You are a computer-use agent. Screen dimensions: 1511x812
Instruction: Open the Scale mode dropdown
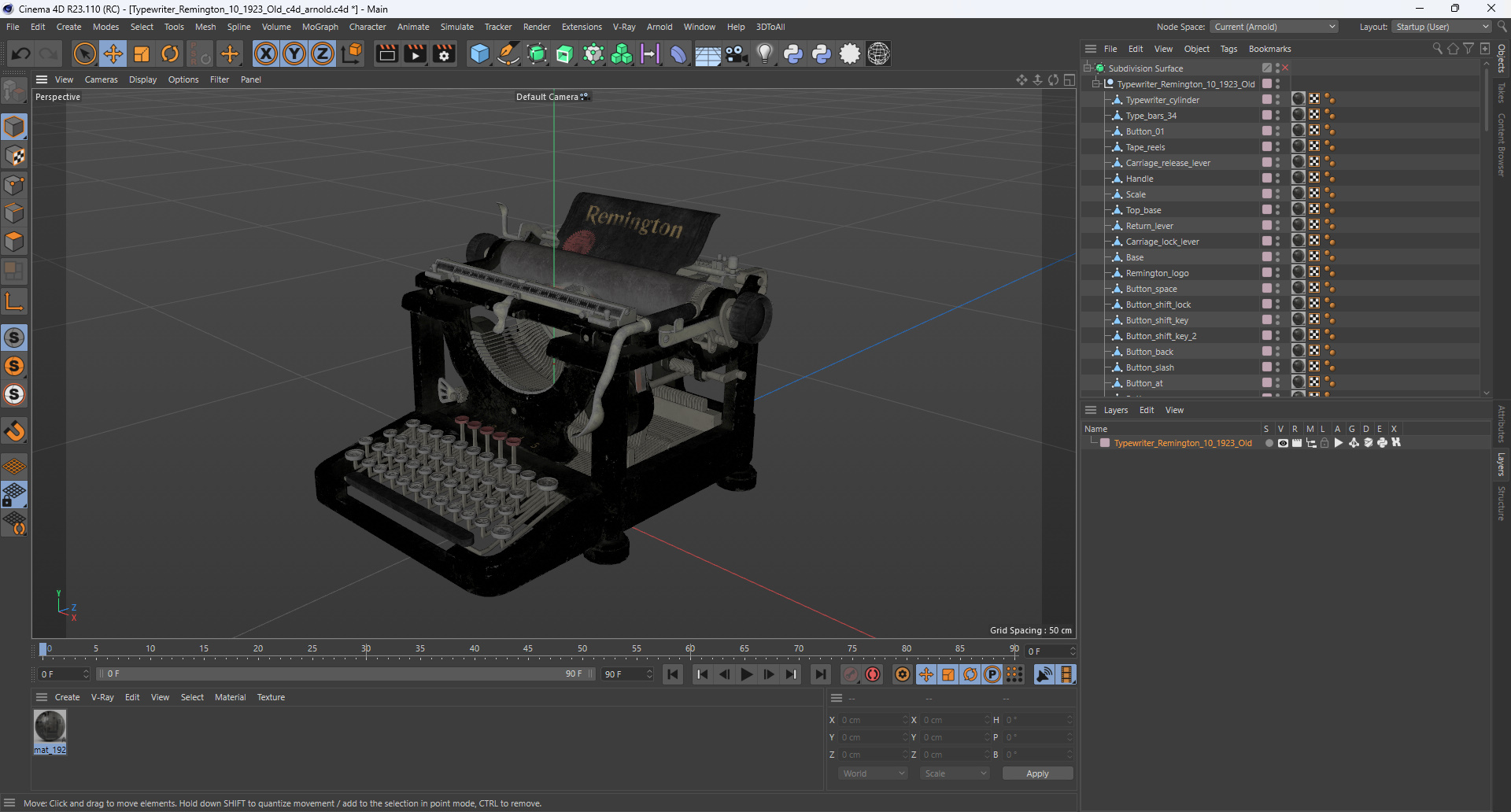point(955,773)
